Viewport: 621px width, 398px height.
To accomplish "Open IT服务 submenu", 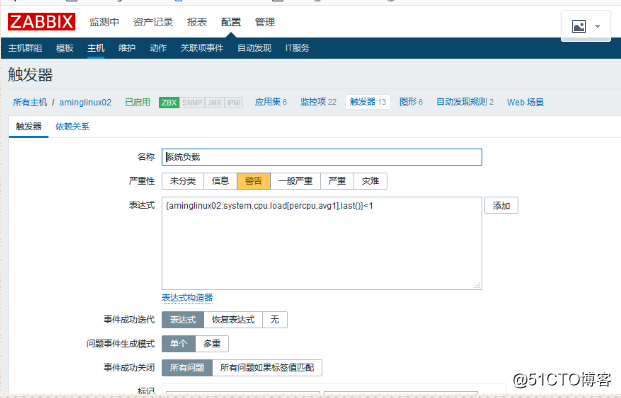I will (297, 48).
